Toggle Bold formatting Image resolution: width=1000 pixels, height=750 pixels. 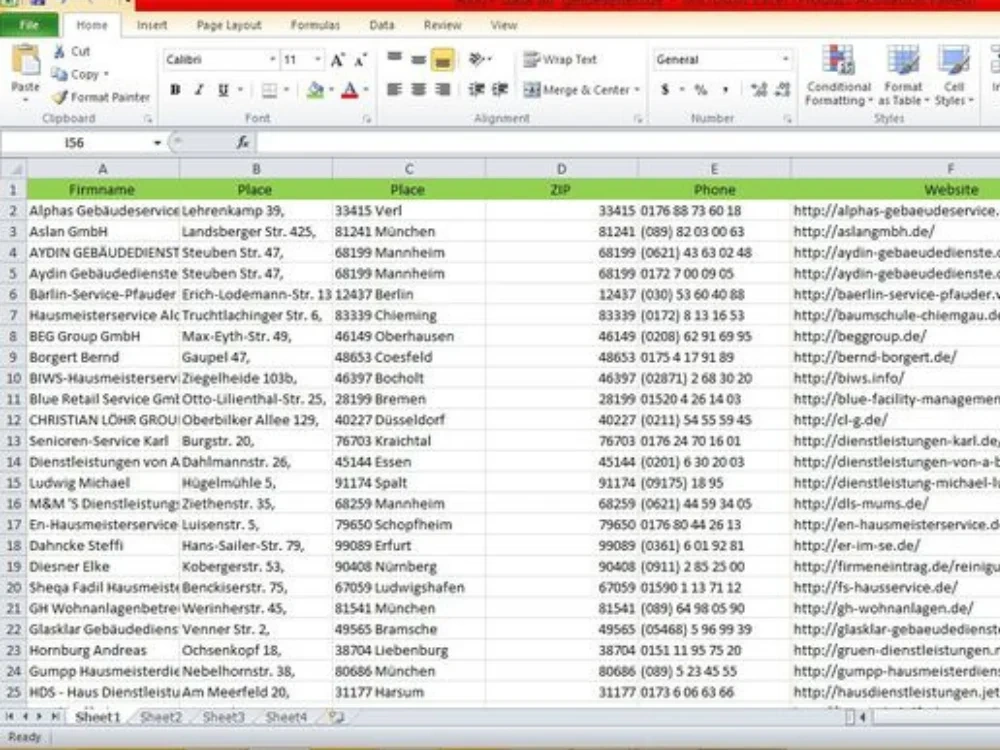(173, 90)
